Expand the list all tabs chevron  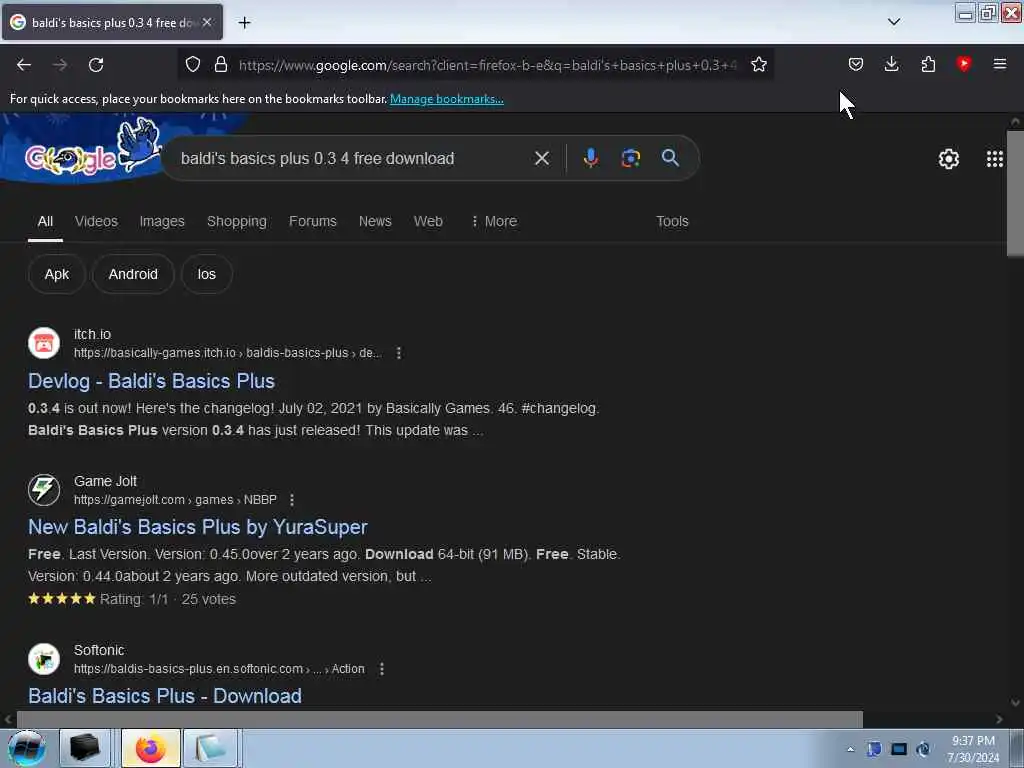(x=894, y=22)
